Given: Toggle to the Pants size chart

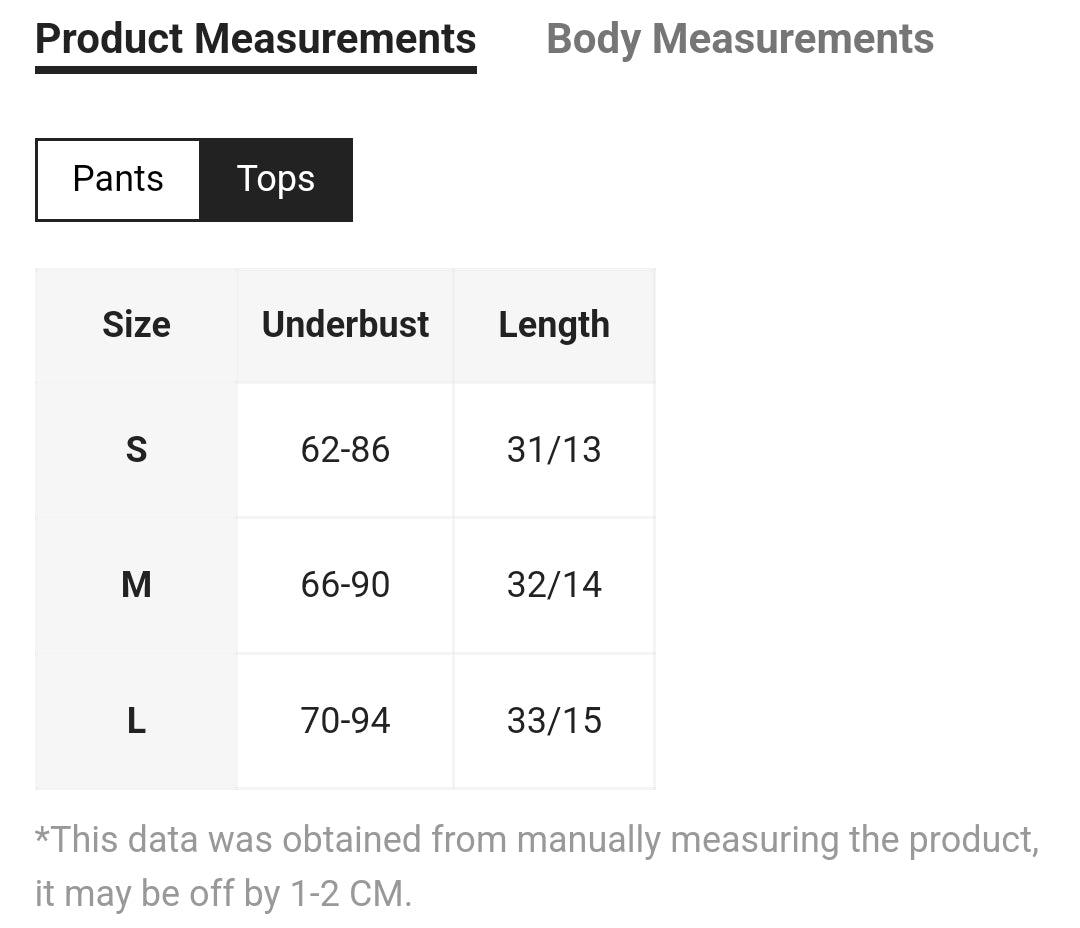Looking at the screenshot, I should (118, 179).
